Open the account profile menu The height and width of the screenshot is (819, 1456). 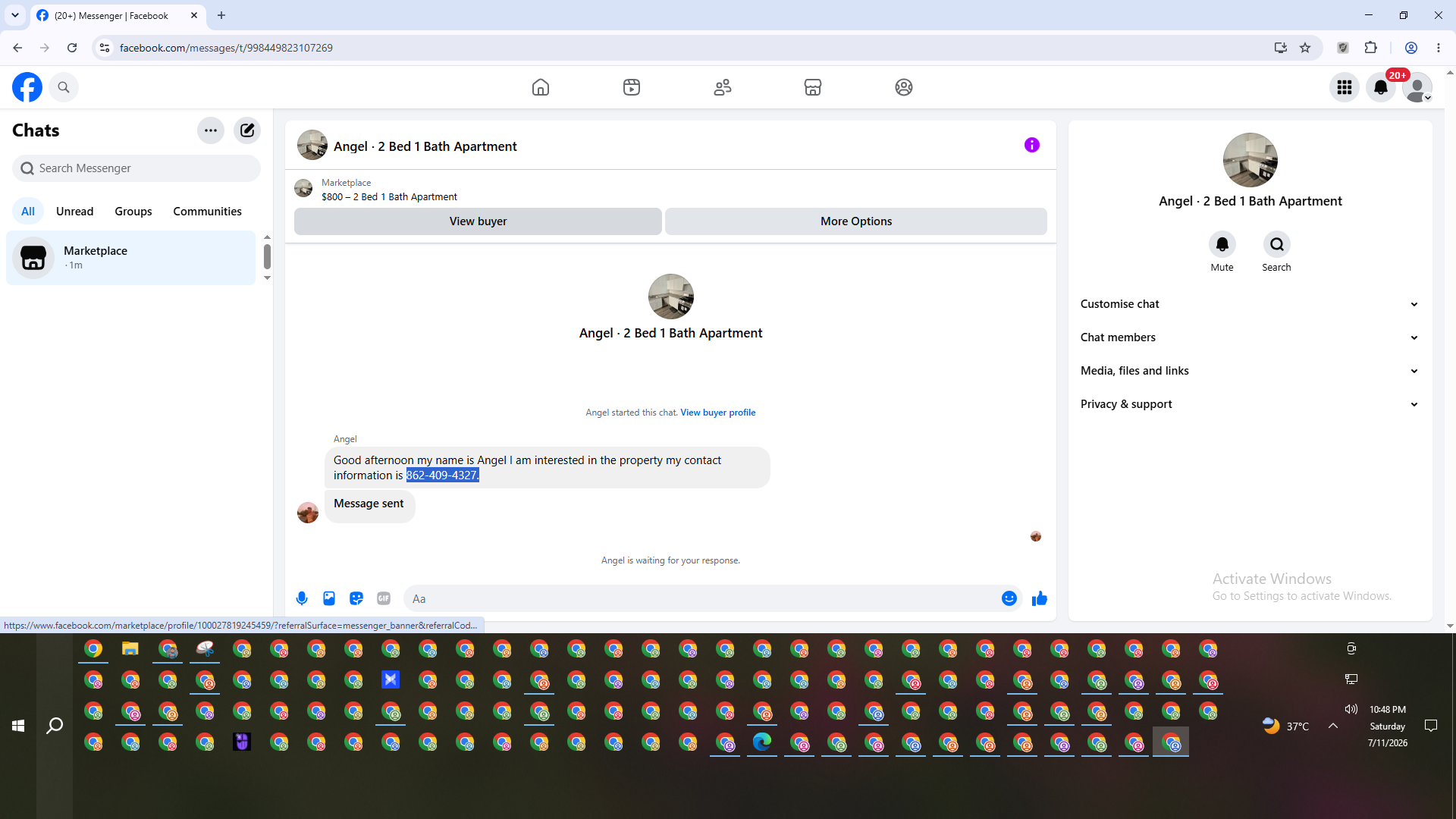[x=1417, y=87]
